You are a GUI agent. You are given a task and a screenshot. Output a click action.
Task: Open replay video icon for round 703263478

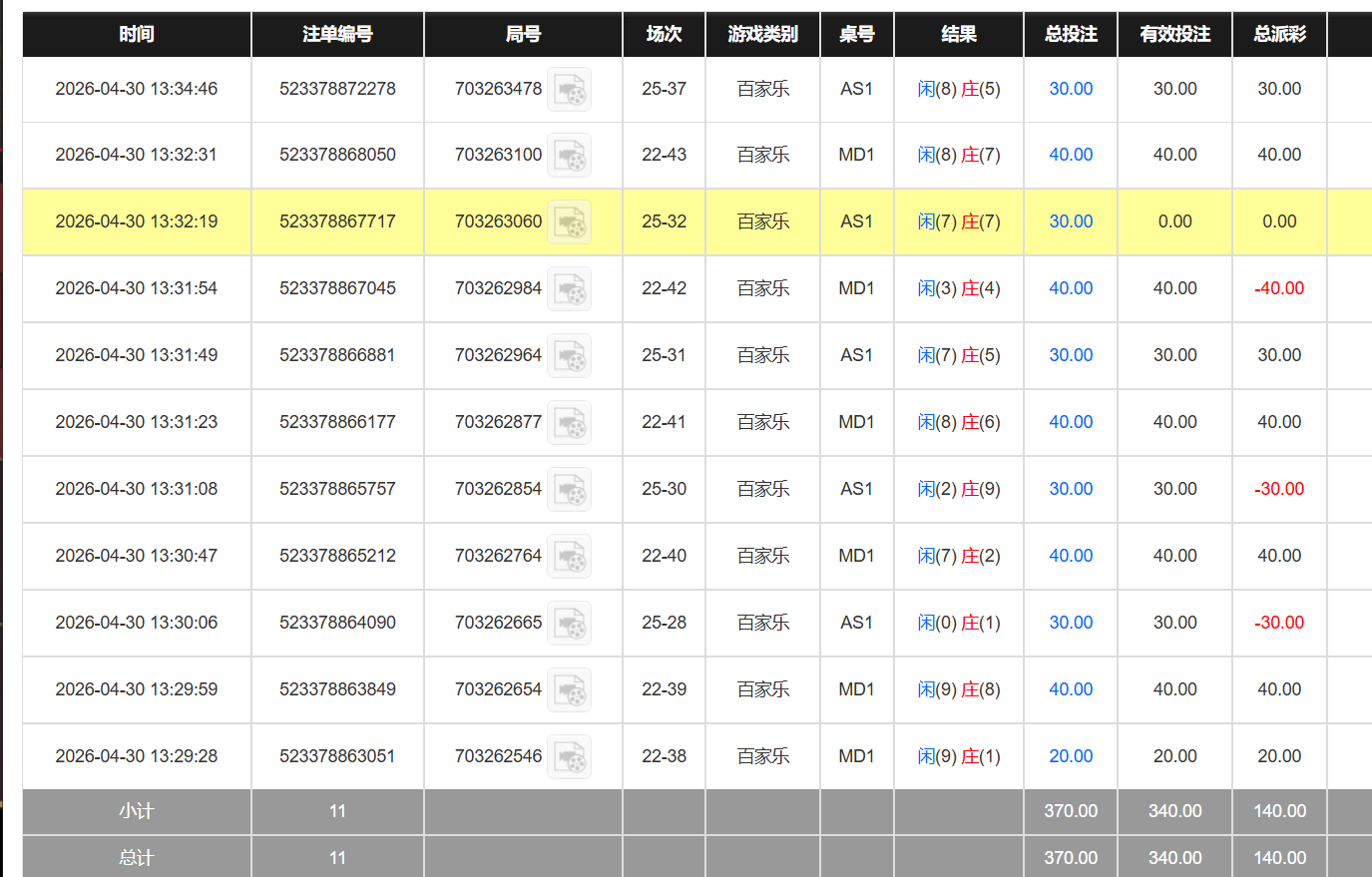point(569,90)
